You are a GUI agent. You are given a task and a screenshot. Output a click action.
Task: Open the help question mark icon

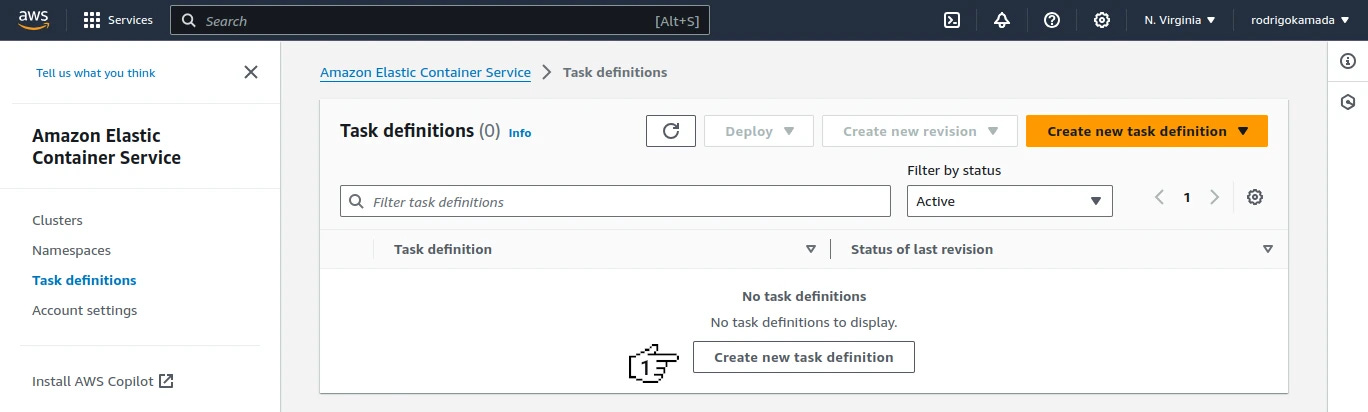(x=1052, y=20)
